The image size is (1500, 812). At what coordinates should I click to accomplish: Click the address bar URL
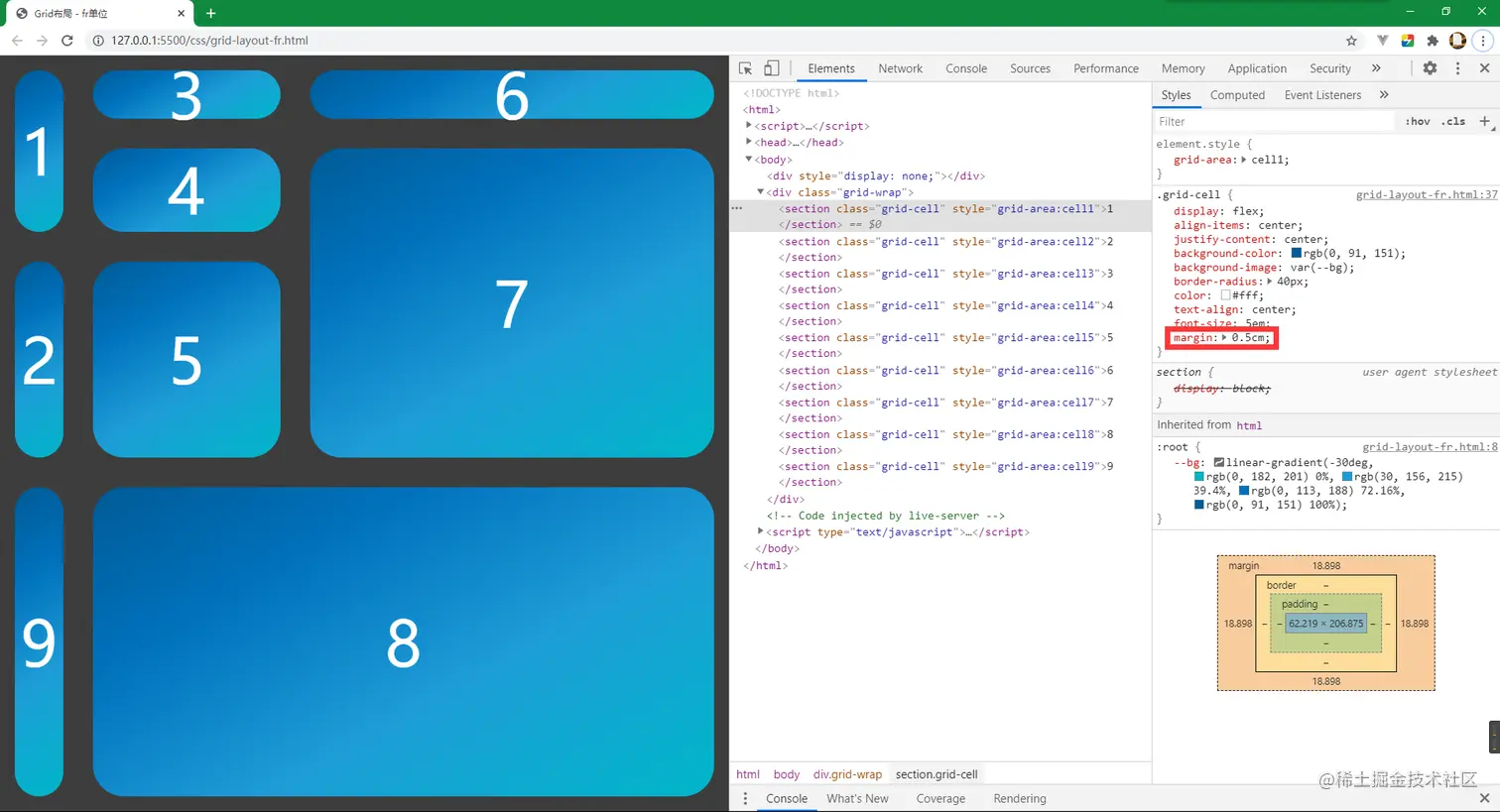pos(209,41)
